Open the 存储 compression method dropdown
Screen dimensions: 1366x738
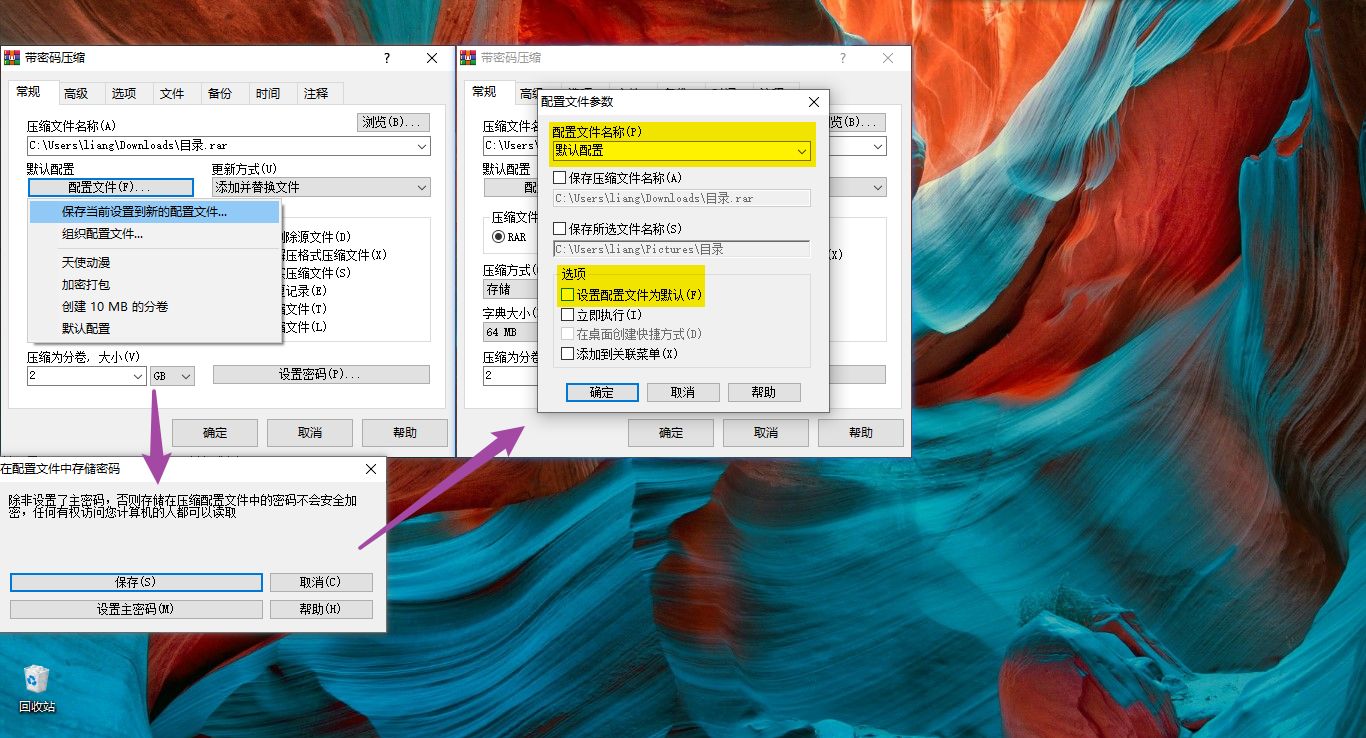click(x=511, y=289)
